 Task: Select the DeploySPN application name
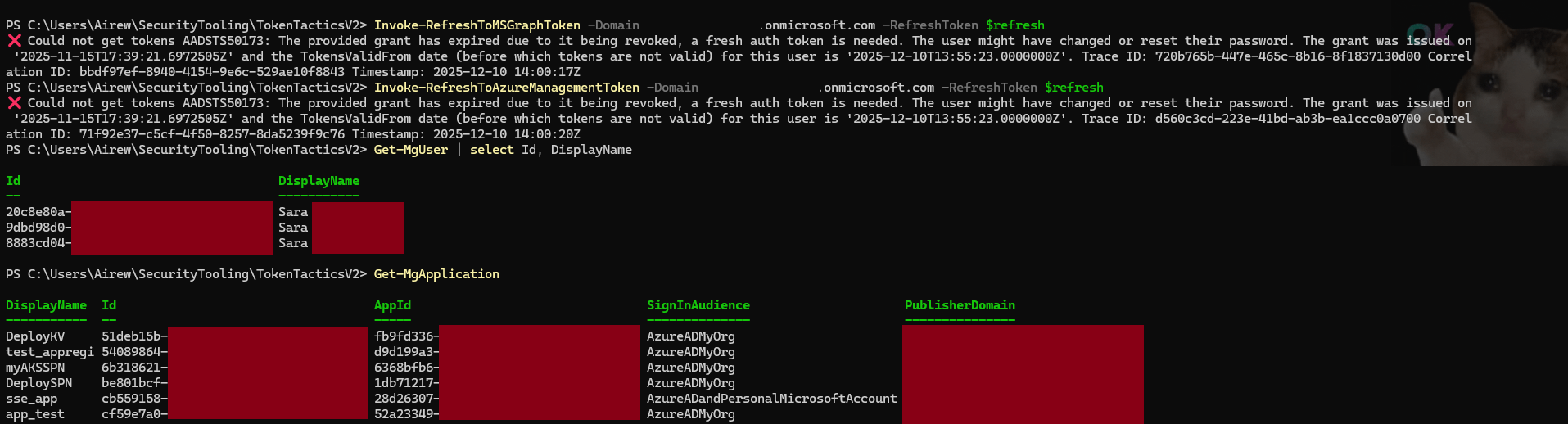(x=38, y=383)
